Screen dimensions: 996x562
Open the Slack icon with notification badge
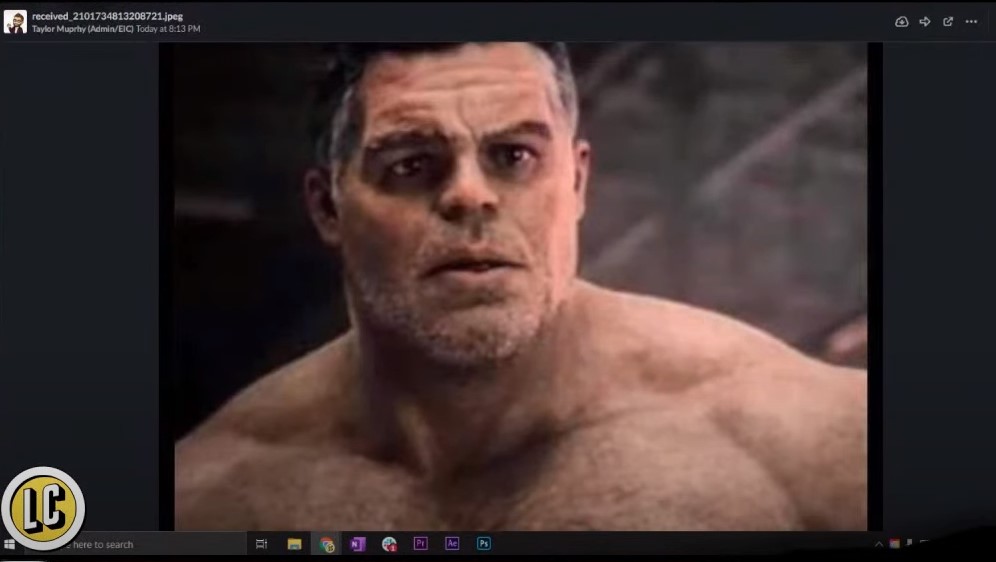point(389,544)
